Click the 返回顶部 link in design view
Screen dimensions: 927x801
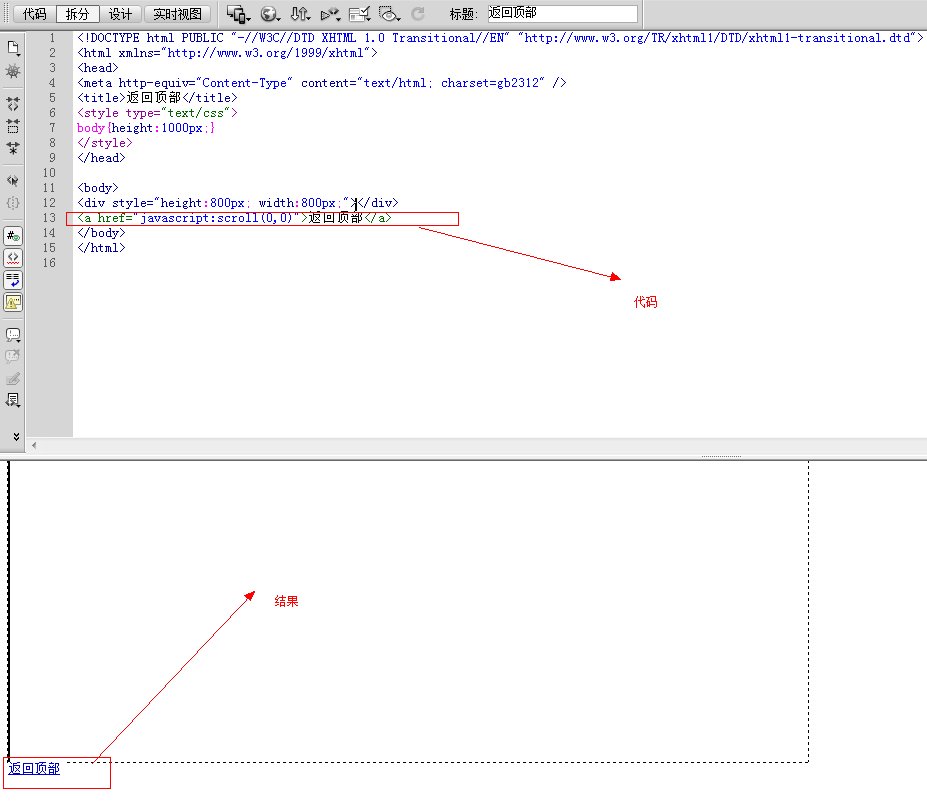click(x=34, y=769)
